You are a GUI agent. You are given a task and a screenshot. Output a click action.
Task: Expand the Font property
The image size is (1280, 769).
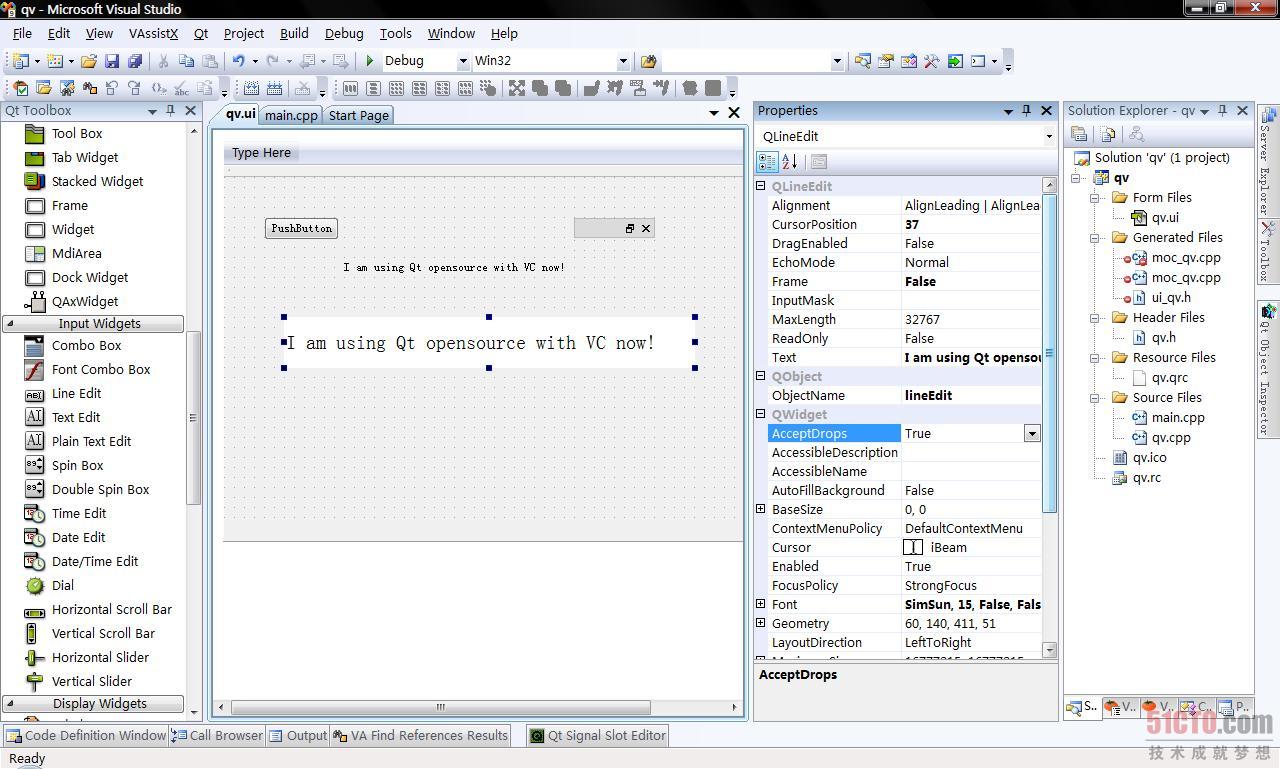coord(761,604)
